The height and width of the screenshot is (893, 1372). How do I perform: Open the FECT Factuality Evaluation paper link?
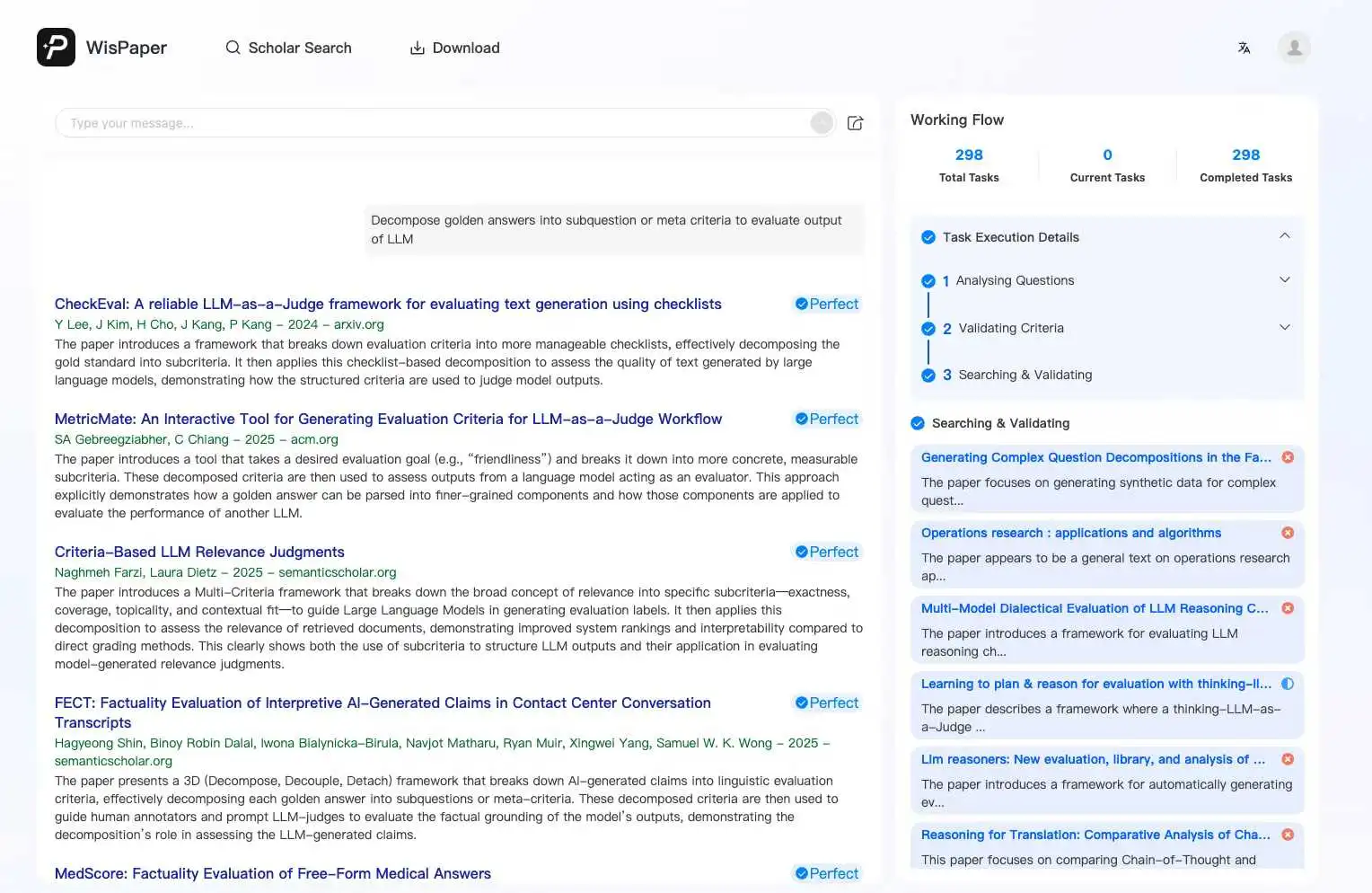[383, 712]
